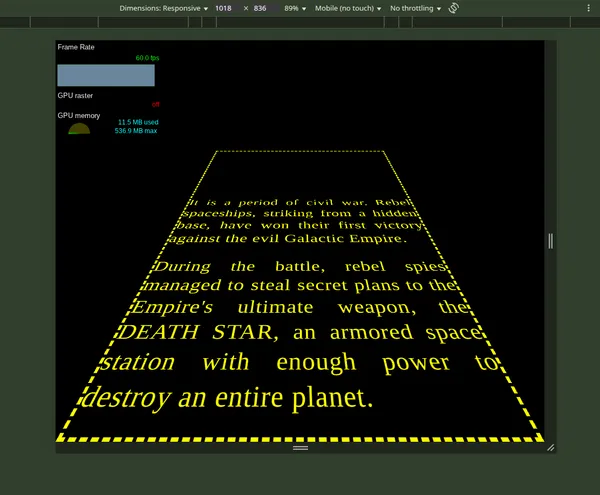Click the 60.0 fps value
600x495 pixels.
click(x=147, y=58)
